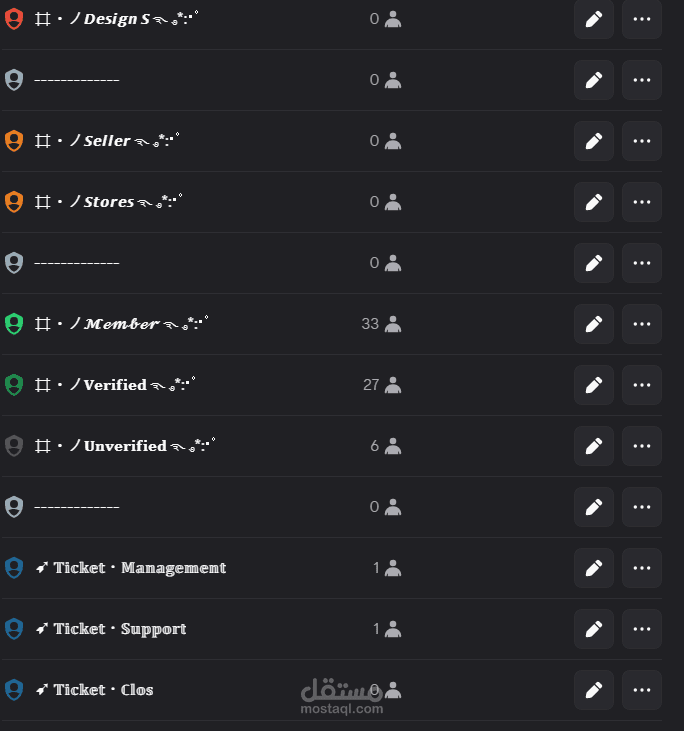
Task: Click the pencil icon for Stores role
Action: [x=594, y=202]
